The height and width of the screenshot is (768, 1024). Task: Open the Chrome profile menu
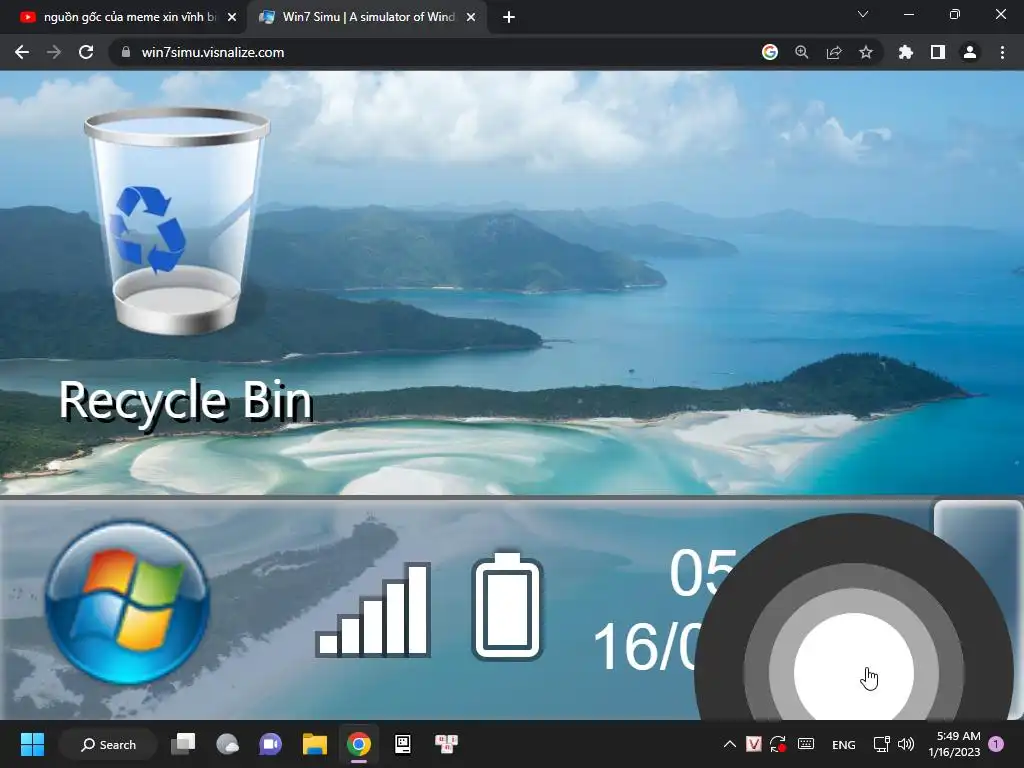pos(970,52)
